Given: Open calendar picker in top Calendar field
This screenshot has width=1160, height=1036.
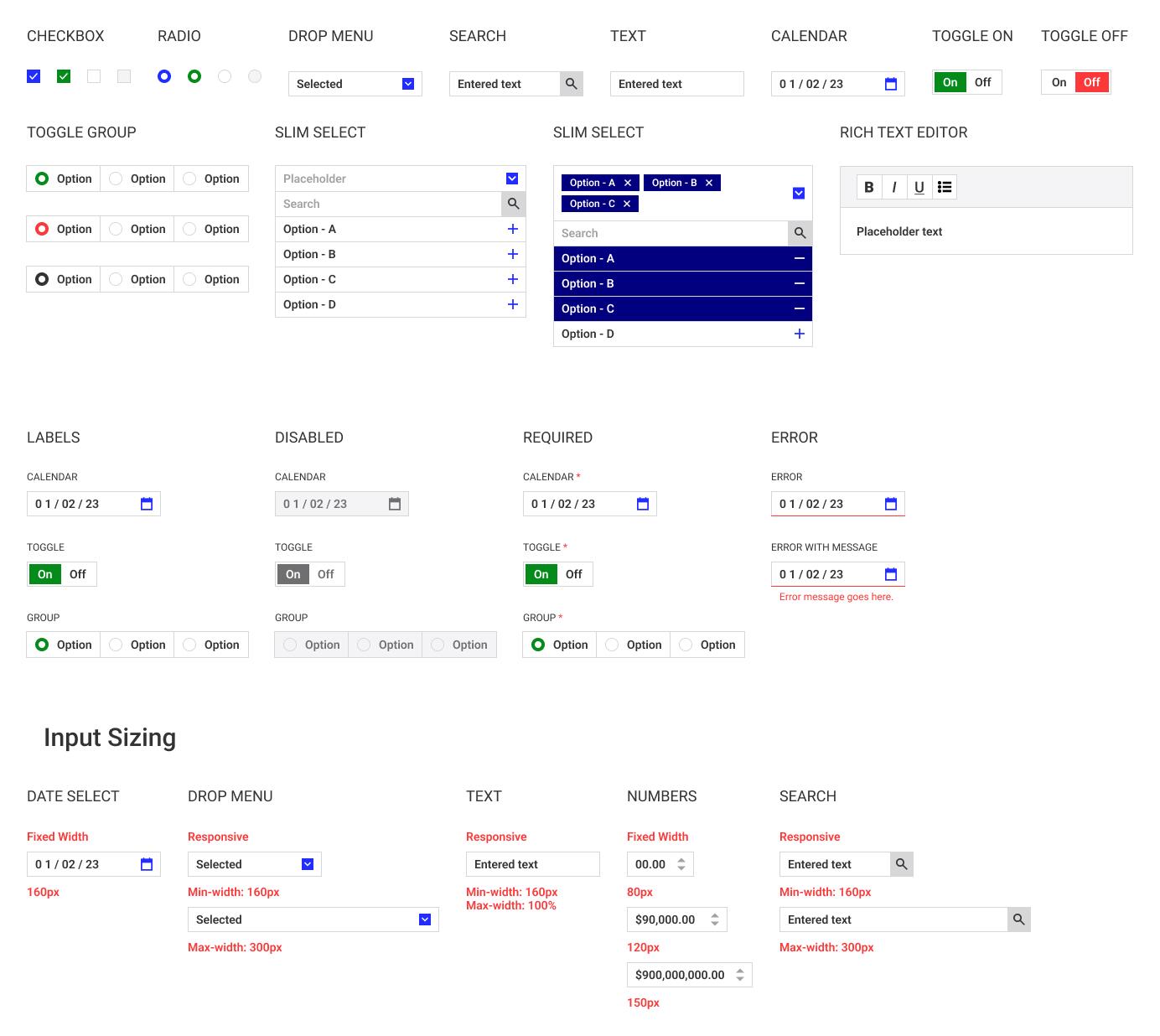Looking at the screenshot, I should point(891,84).
